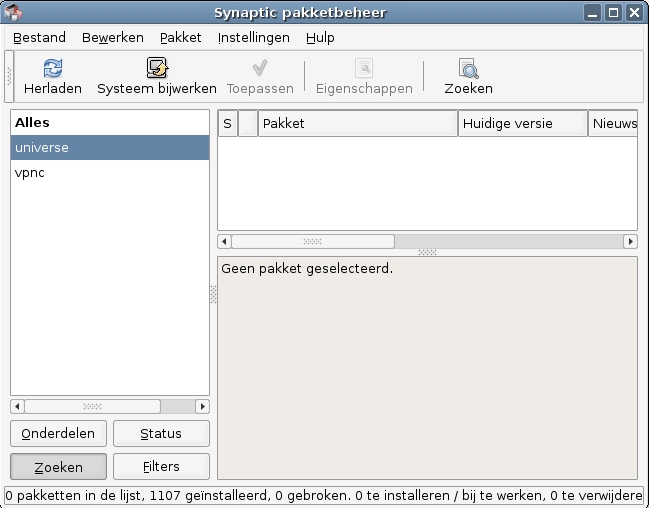Click the toolbar drag handle
Screen dimensions: 649x508
click(x=9, y=77)
